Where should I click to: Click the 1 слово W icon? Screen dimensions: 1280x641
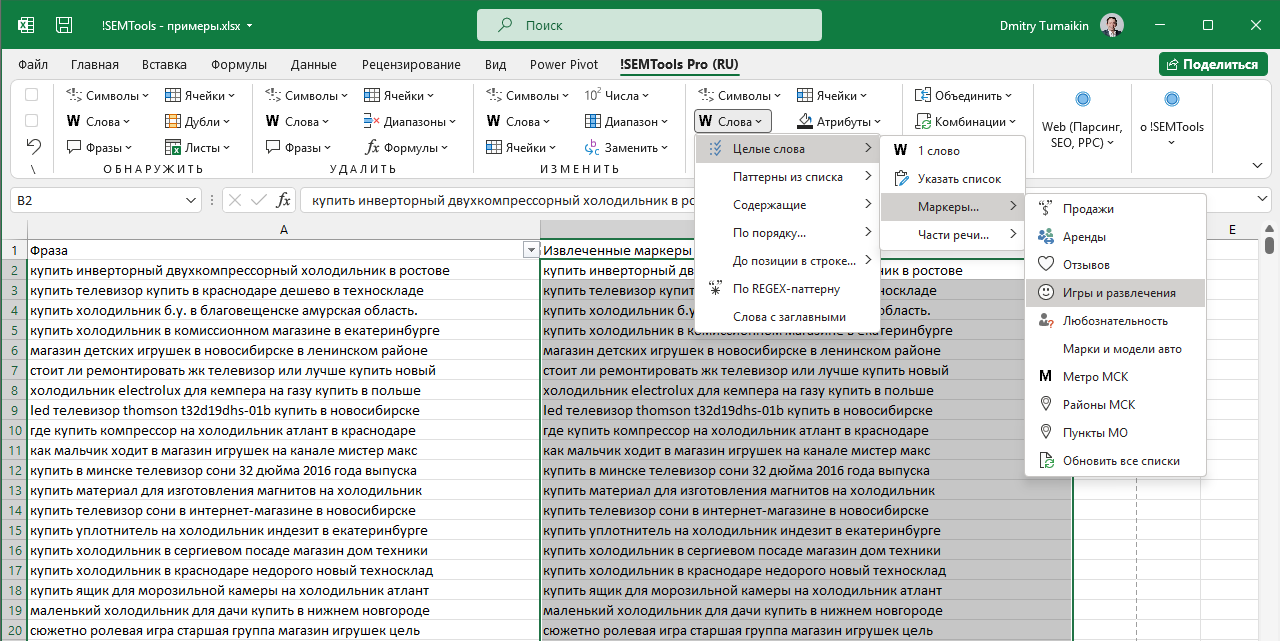[901, 150]
